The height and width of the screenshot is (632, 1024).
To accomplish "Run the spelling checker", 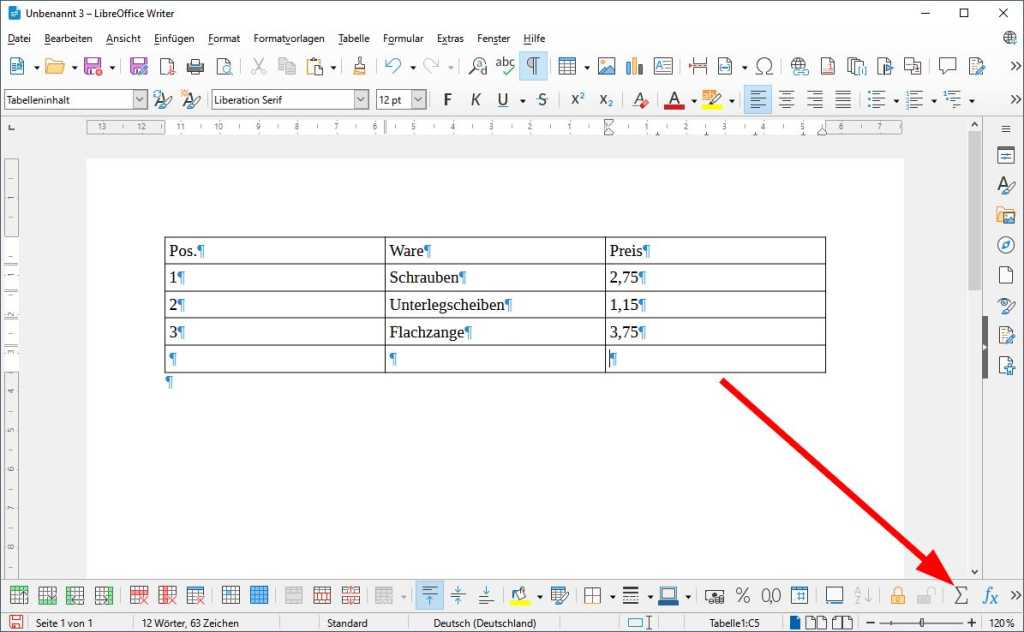I will click(x=504, y=67).
